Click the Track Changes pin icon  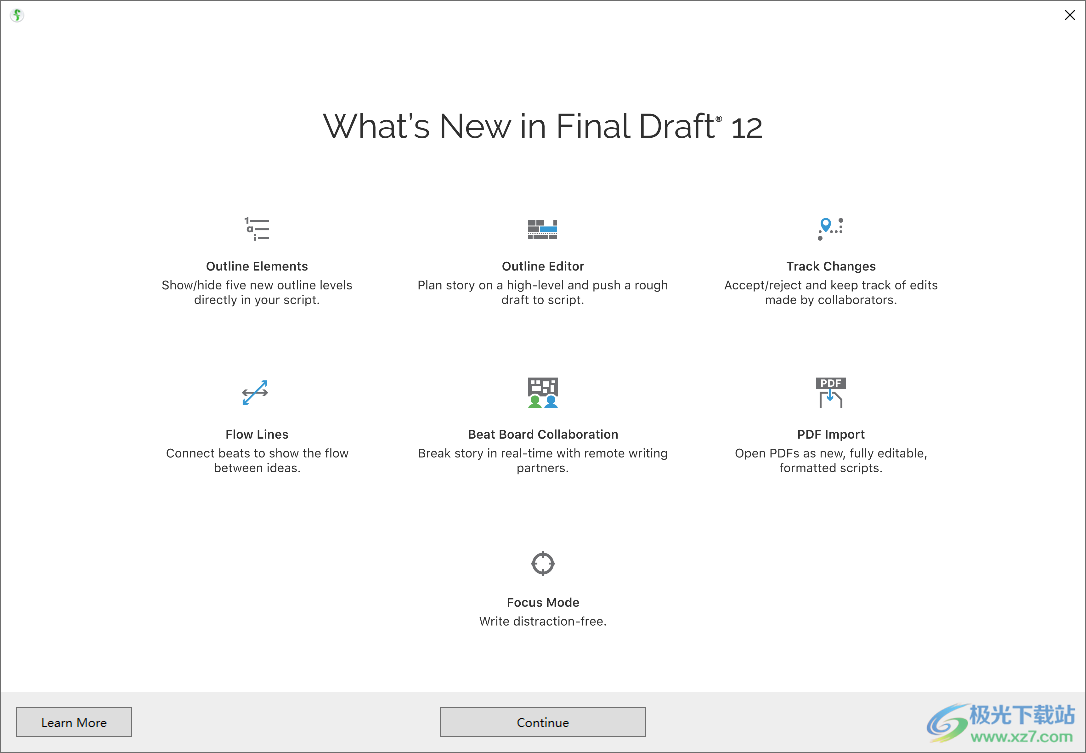tap(830, 229)
